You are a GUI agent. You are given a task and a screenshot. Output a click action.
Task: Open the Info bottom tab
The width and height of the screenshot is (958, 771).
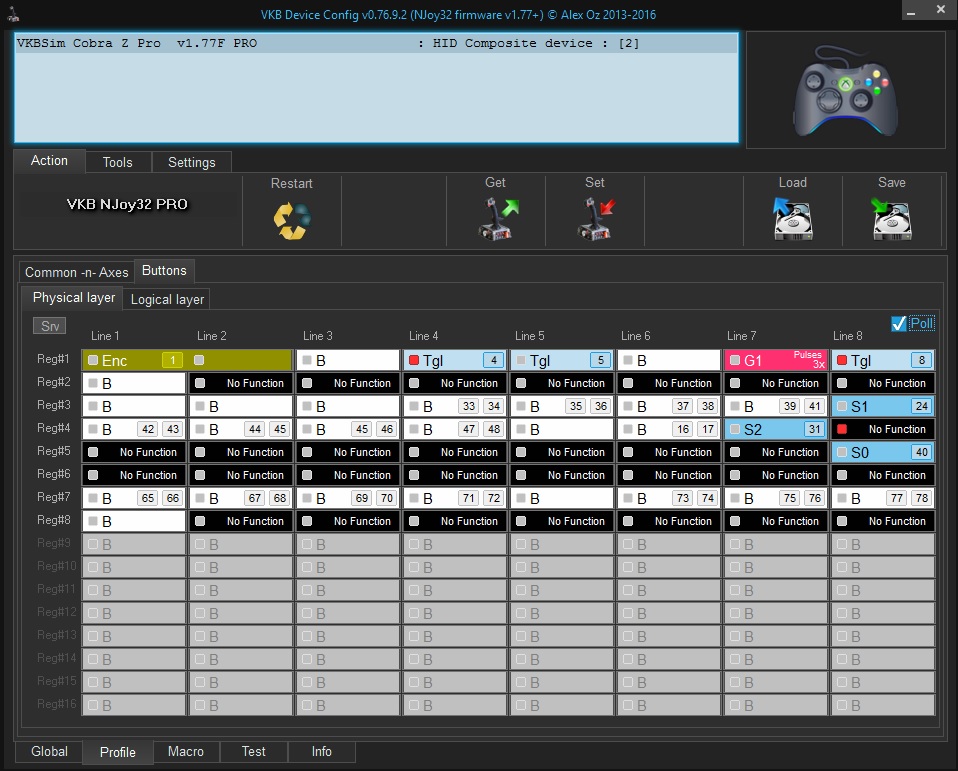321,751
